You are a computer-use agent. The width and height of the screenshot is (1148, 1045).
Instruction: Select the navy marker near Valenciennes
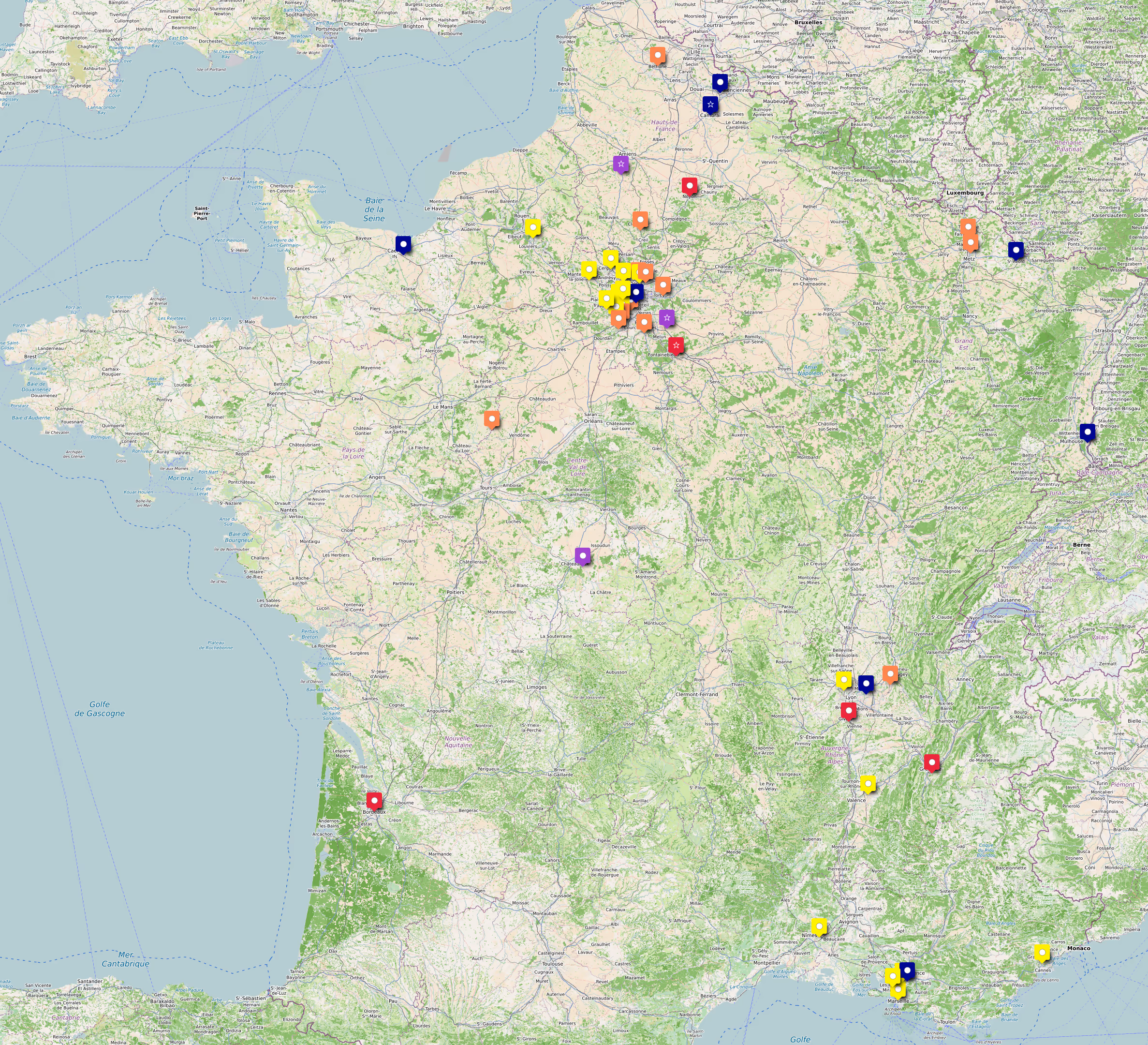click(720, 82)
